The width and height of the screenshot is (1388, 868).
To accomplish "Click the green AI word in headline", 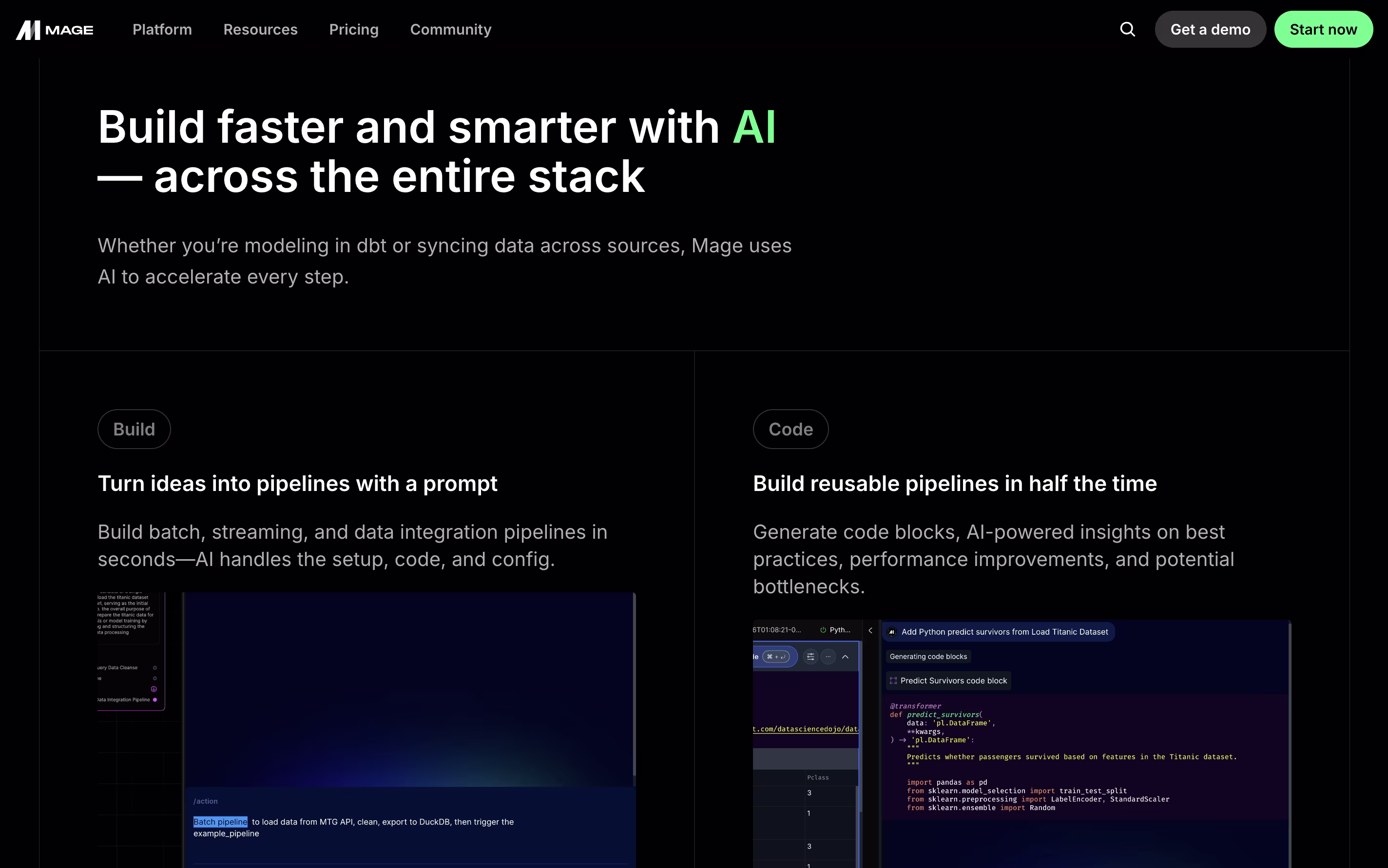I will 754,127.
